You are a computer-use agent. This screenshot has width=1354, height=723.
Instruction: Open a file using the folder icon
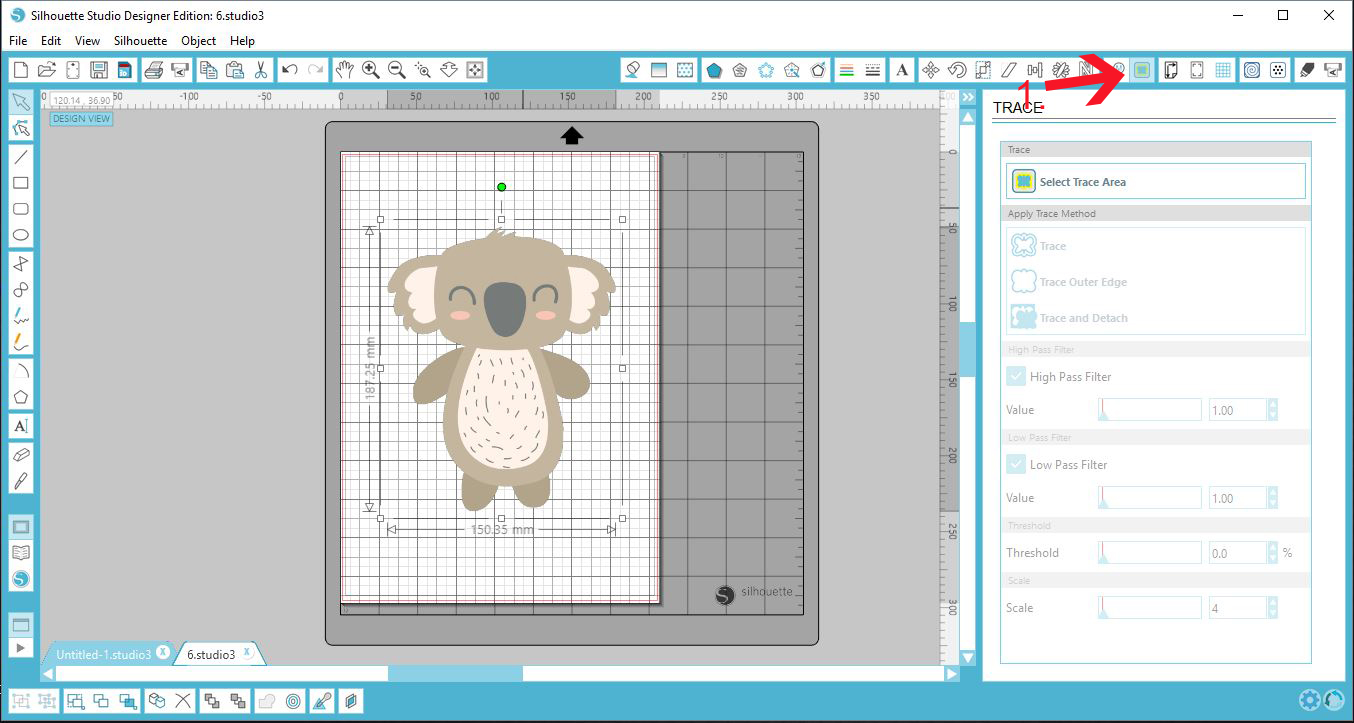click(46, 69)
